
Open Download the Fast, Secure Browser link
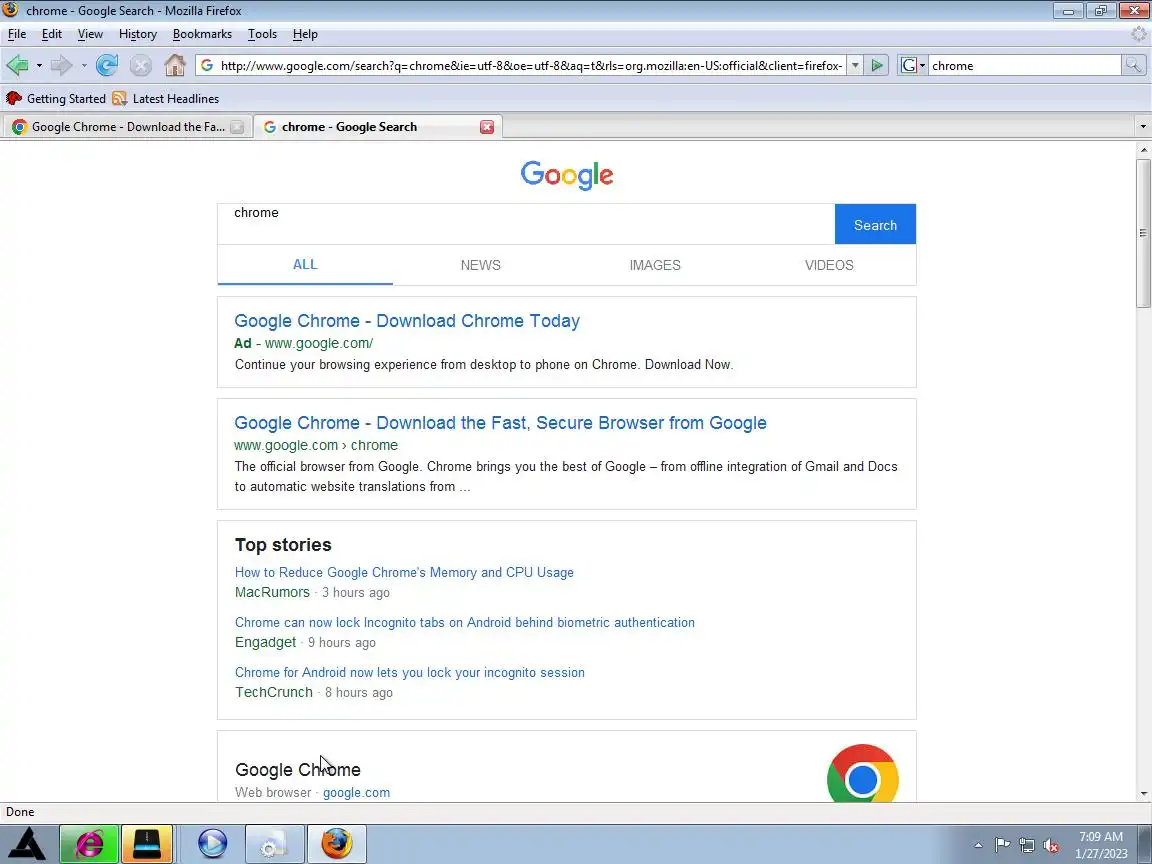click(500, 423)
